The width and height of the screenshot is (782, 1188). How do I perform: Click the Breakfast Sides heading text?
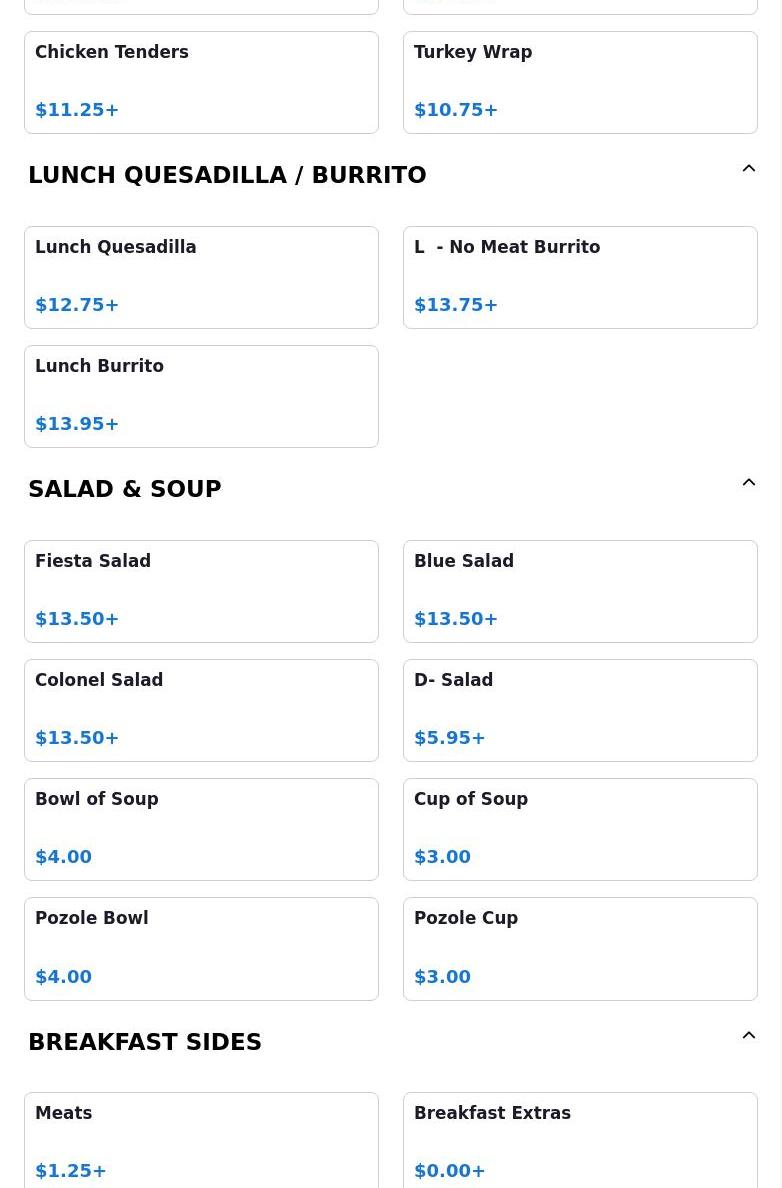pos(145,1042)
